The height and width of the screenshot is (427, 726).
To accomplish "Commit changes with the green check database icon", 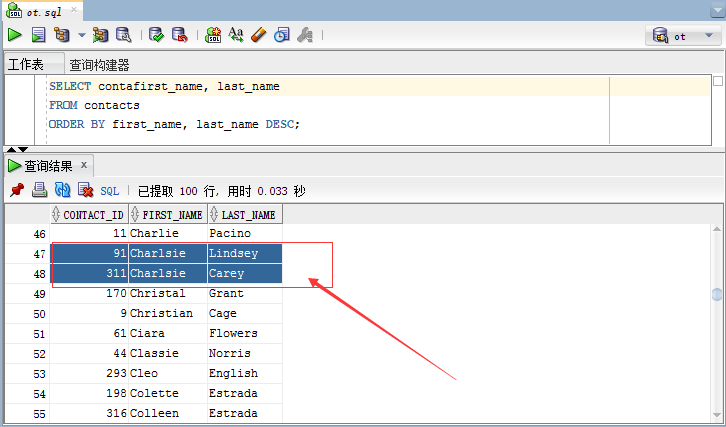I will click(156, 35).
